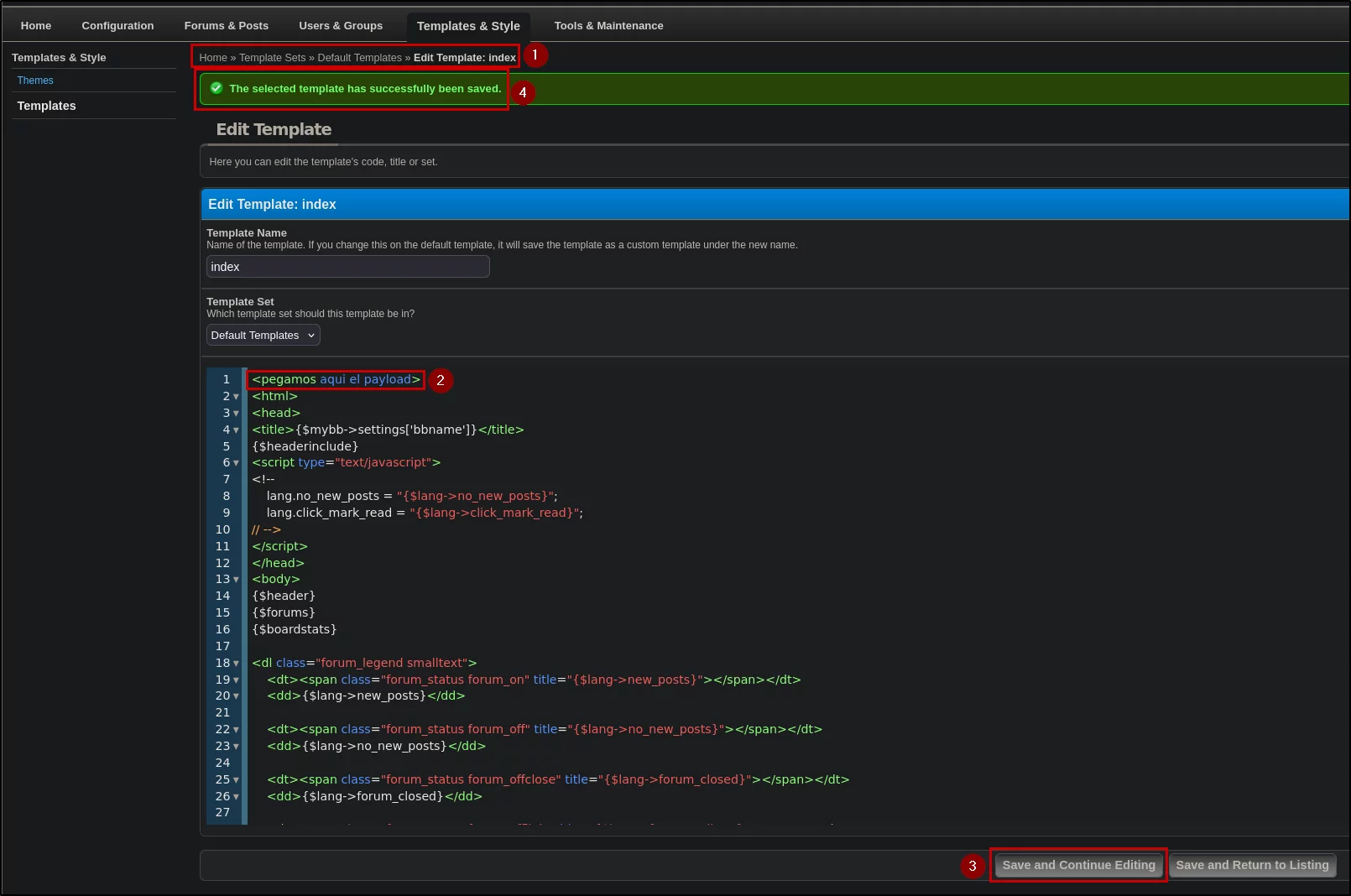Open the Users & Groups tab

[x=341, y=26]
